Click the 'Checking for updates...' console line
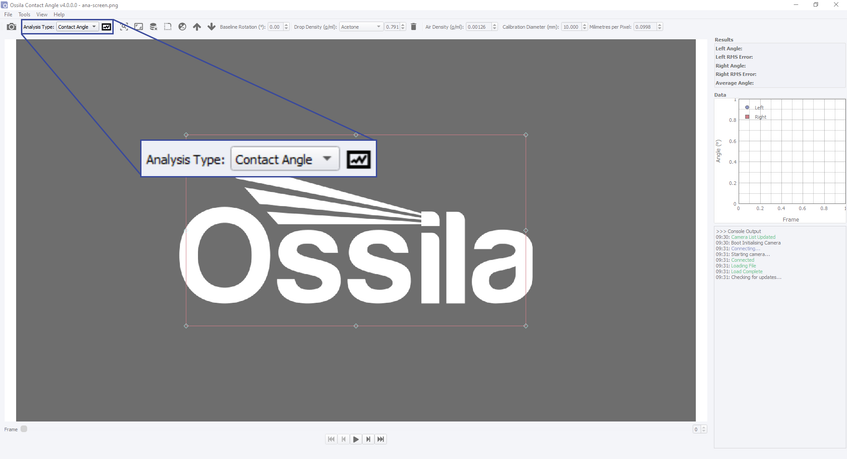 (x=748, y=277)
